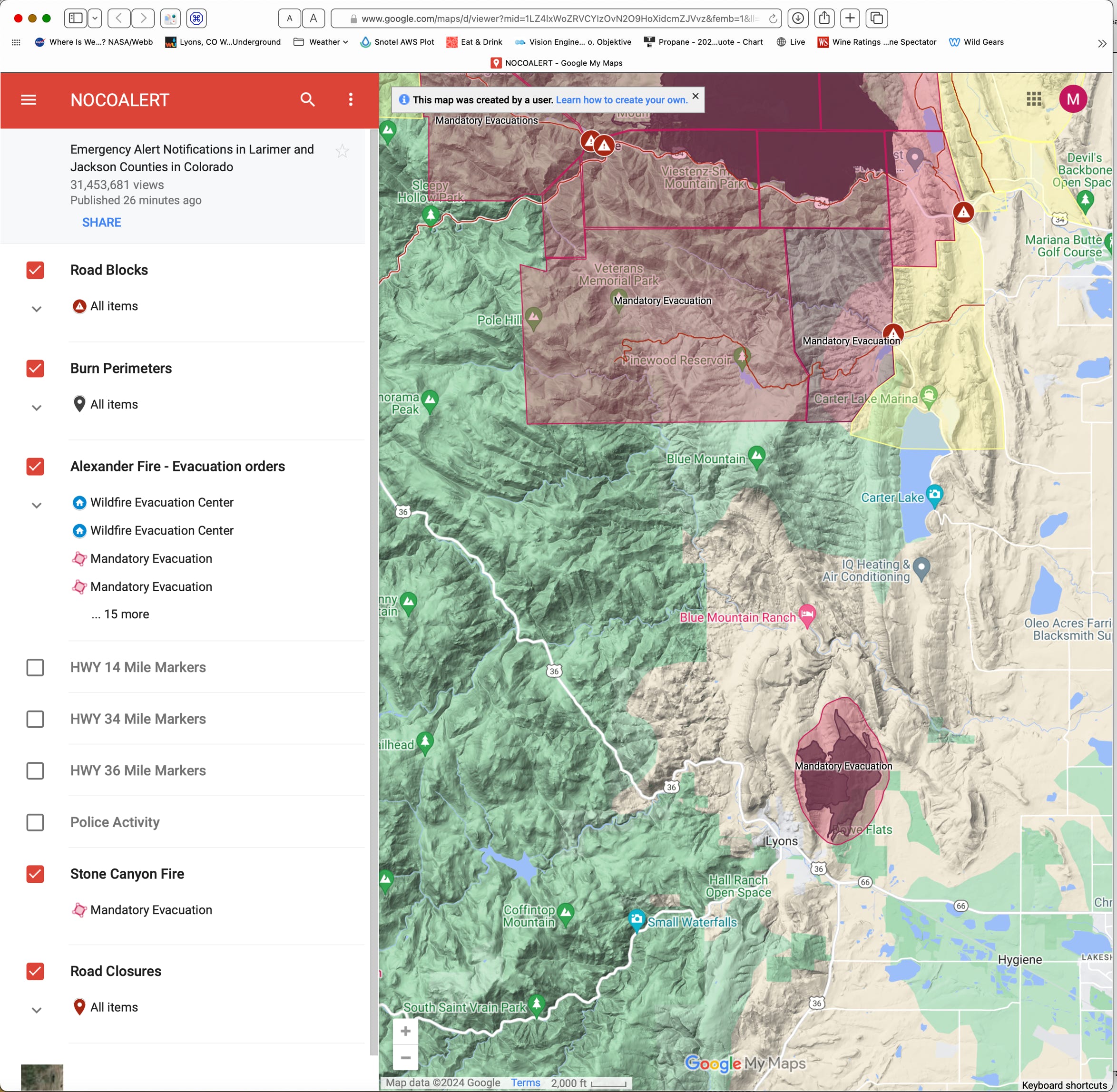The image size is (1117, 1092).
Task: Expand the Burn Perimeters items chevron
Action: [x=36, y=407]
